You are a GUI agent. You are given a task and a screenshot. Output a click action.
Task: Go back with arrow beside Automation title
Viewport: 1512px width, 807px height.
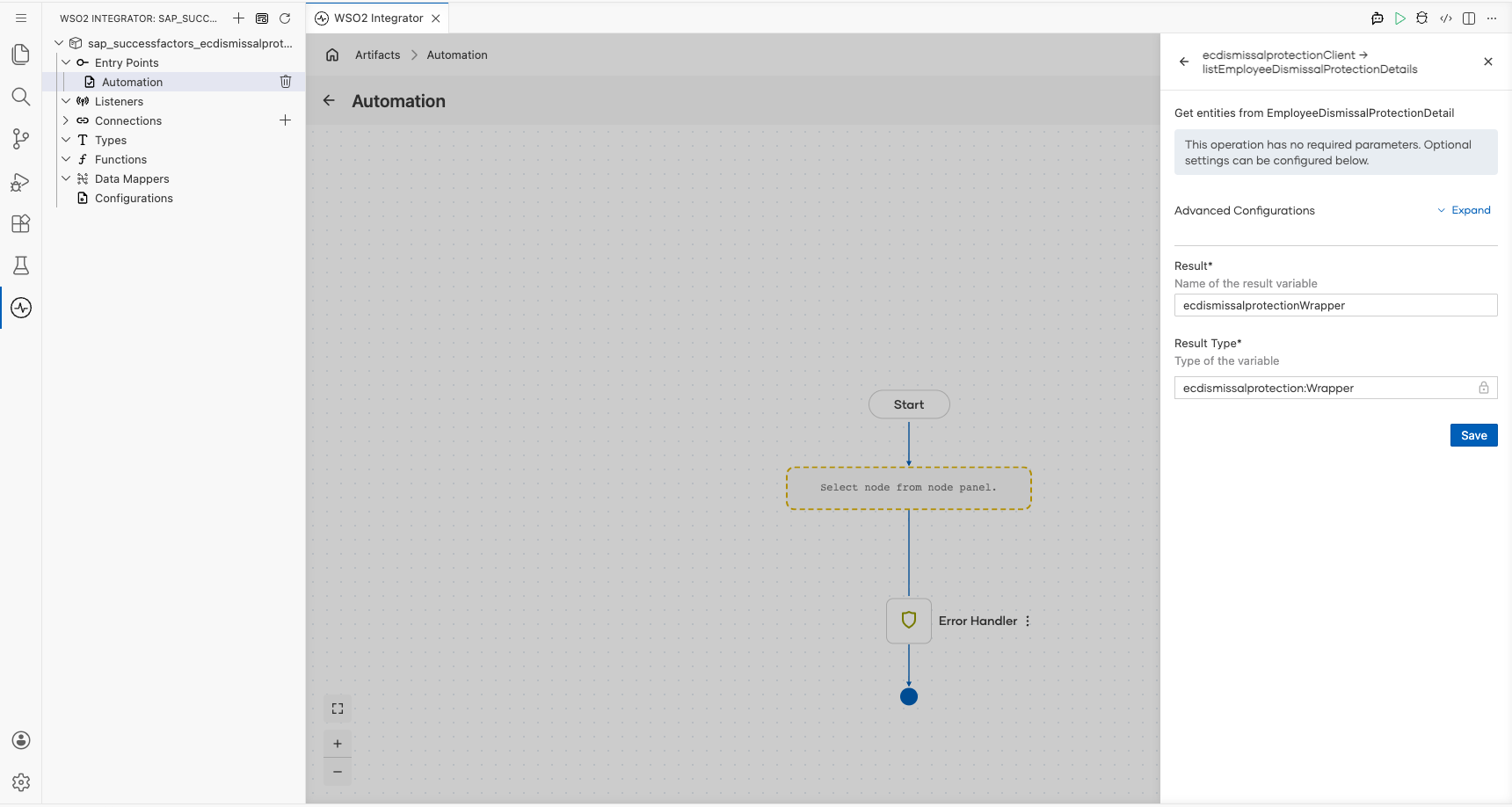[x=329, y=100]
